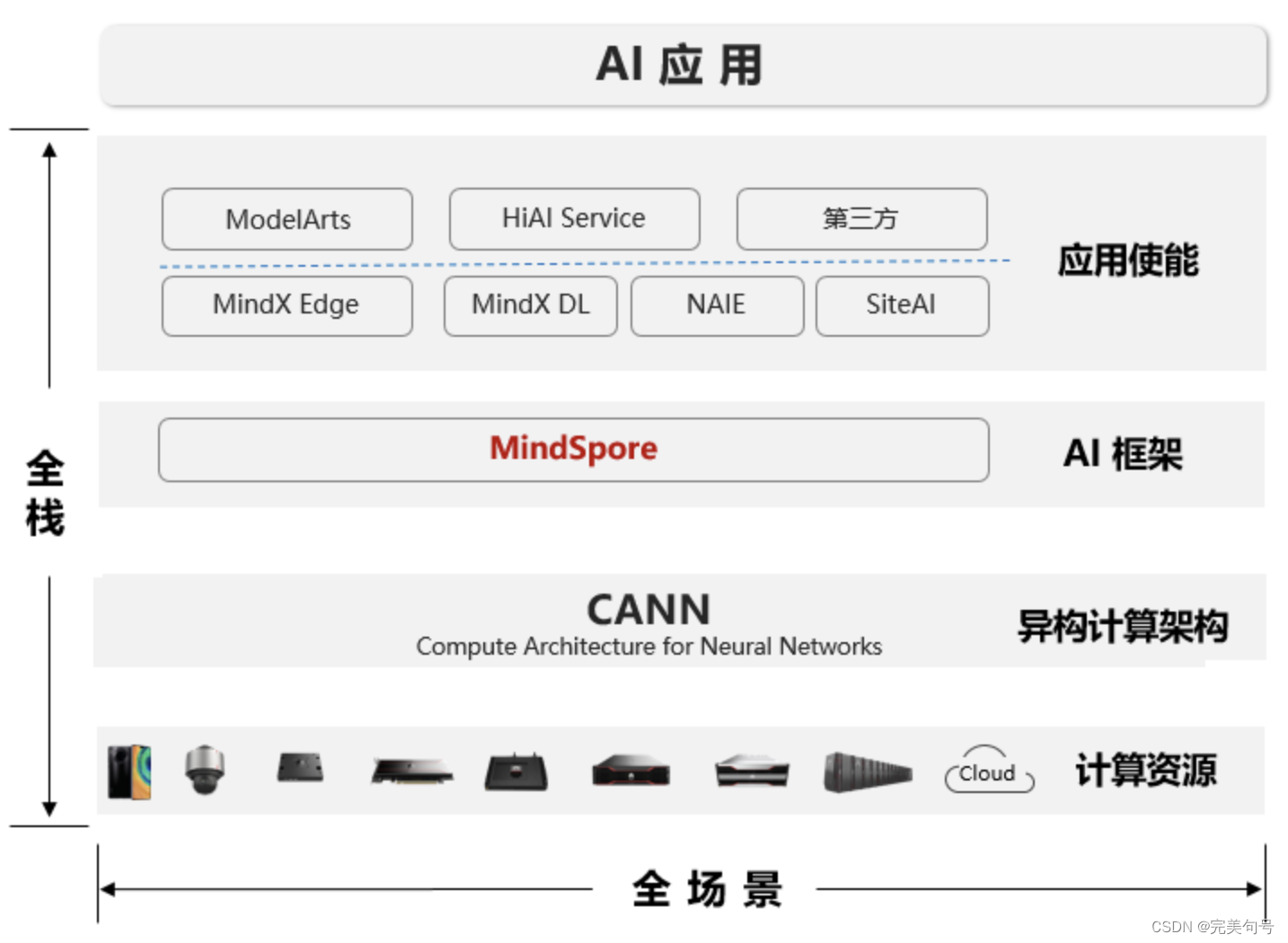Click the MindSpore framework bar

(x=574, y=450)
